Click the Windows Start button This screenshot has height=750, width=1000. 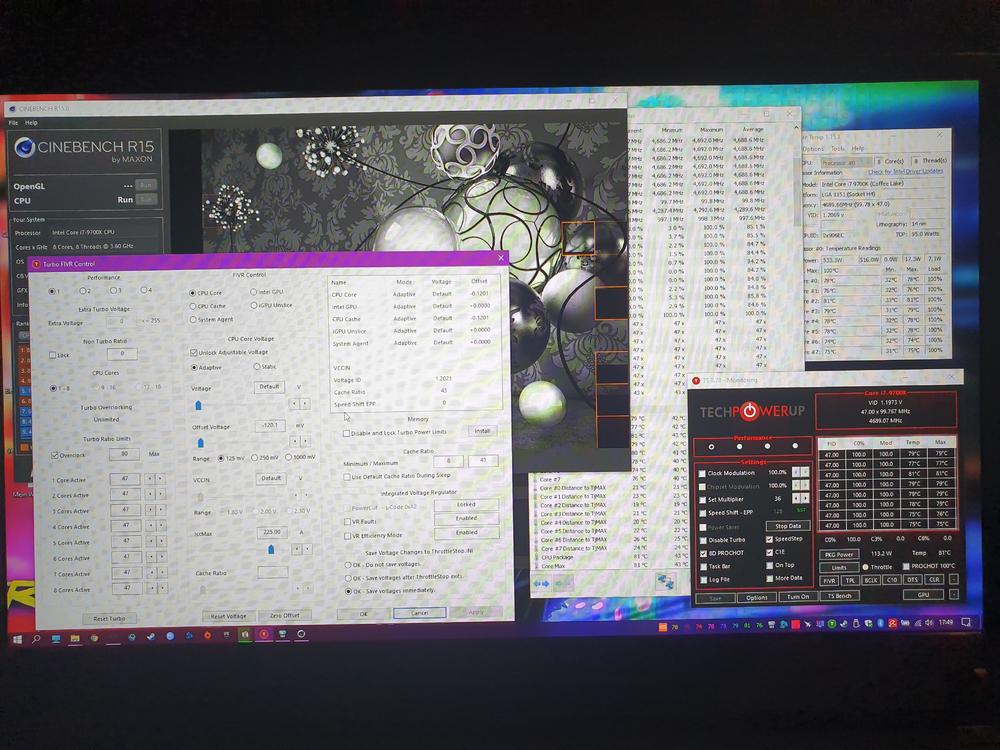click(17, 636)
